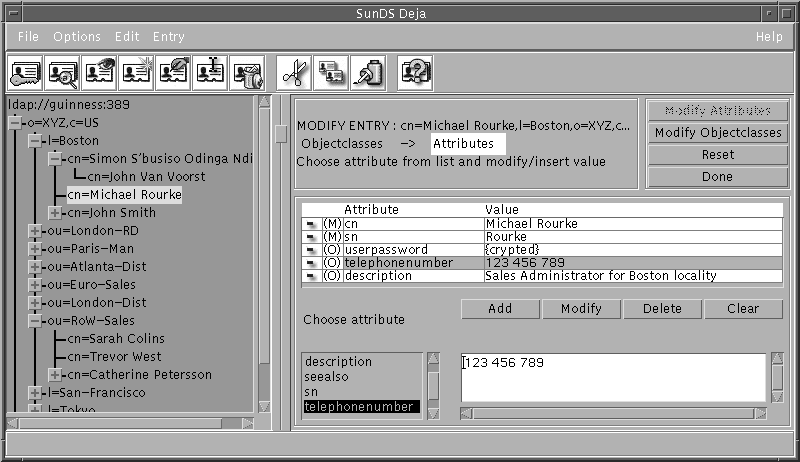The width and height of the screenshot is (800, 462).
Task: Click the value box vertical scrollbar thumb
Action: [777, 377]
